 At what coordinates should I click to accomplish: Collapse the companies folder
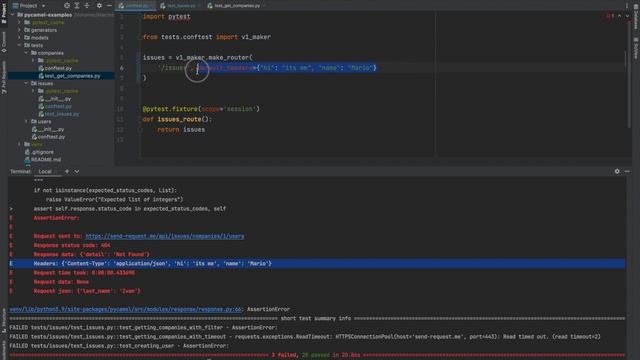[x=27, y=53]
